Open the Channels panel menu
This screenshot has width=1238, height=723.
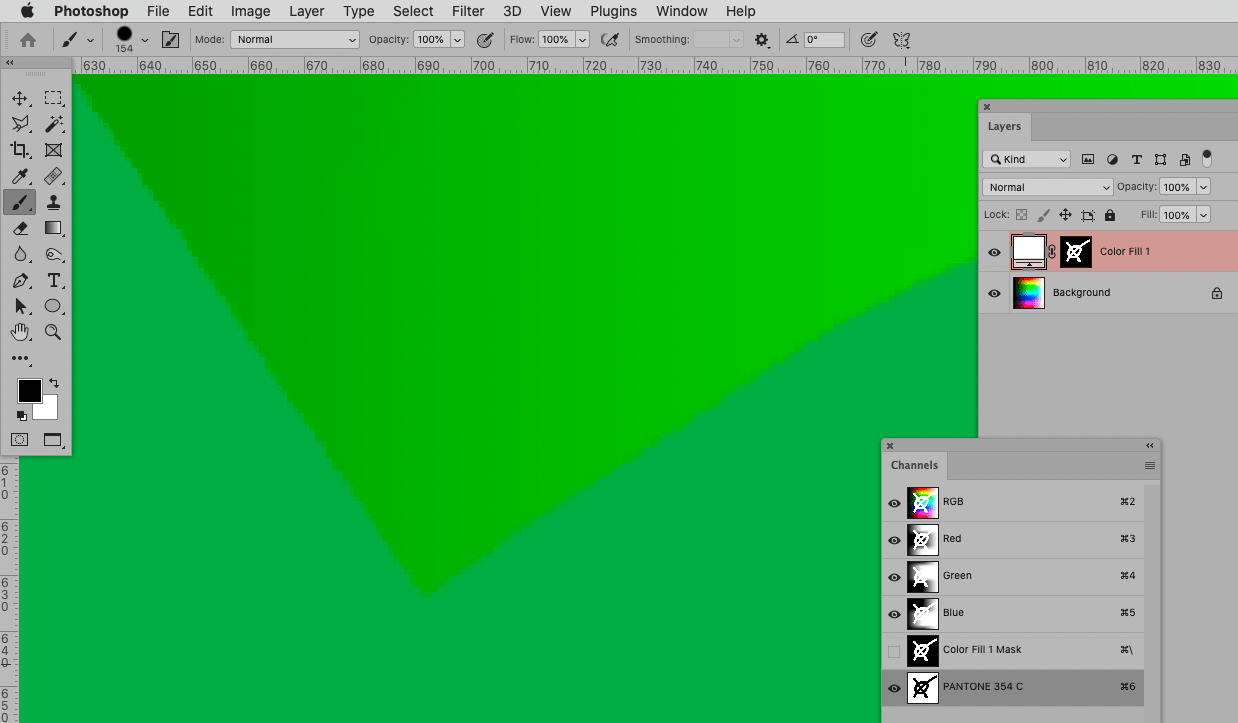tap(1149, 465)
